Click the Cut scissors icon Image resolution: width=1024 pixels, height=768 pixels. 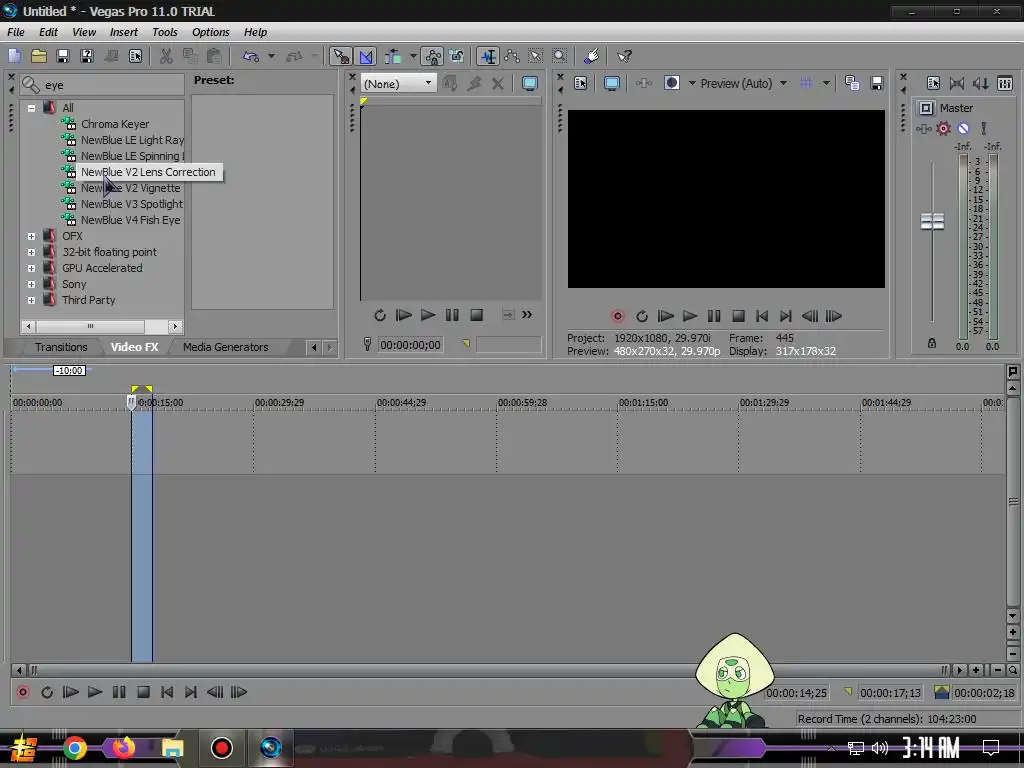coord(166,56)
